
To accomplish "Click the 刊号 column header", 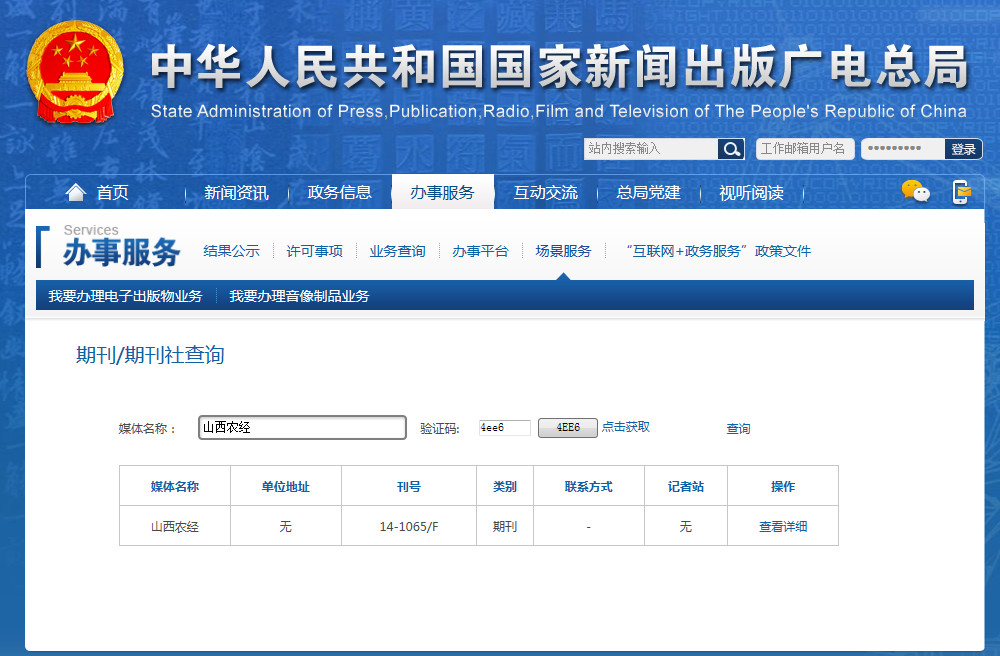I will [x=409, y=486].
